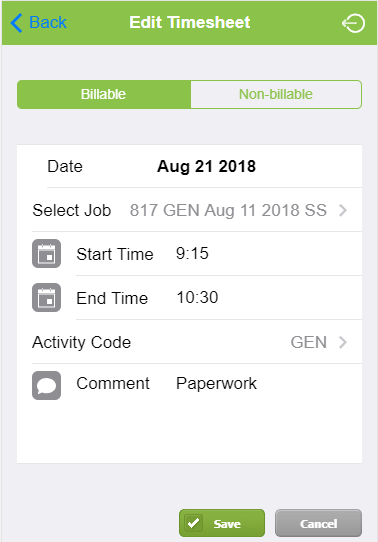
Task: Expand the Activity Code chevron
Action: 342,342
